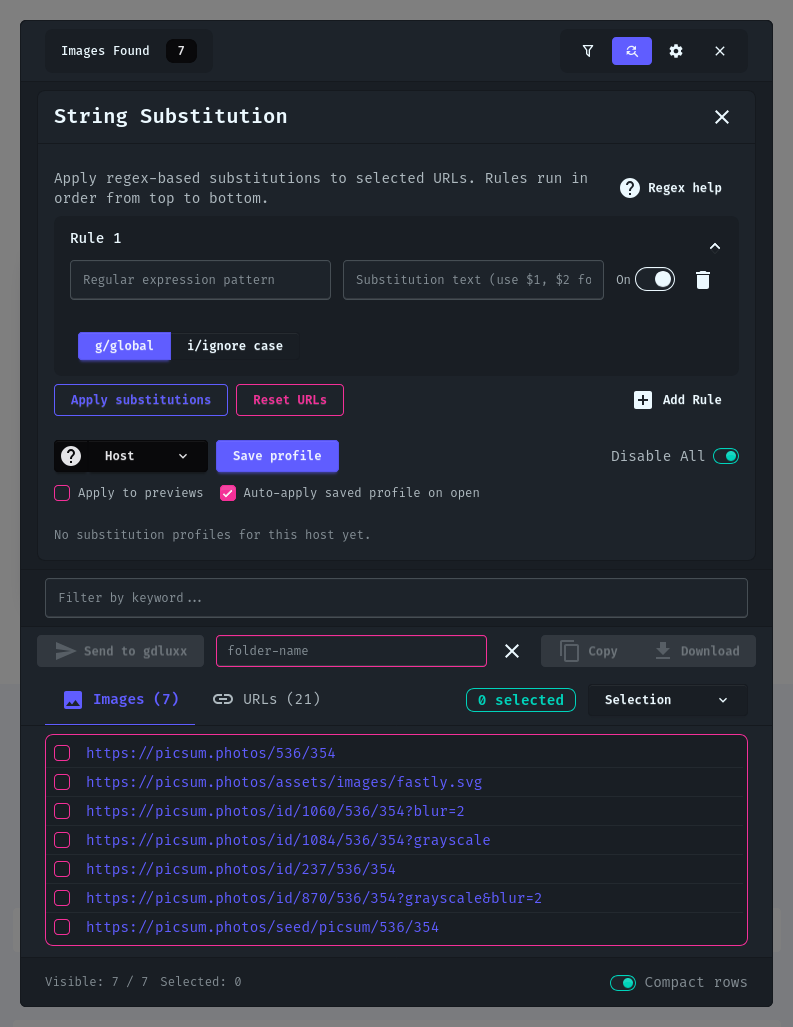
Task: Click the Regular expression pattern field
Action: pos(200,280)
